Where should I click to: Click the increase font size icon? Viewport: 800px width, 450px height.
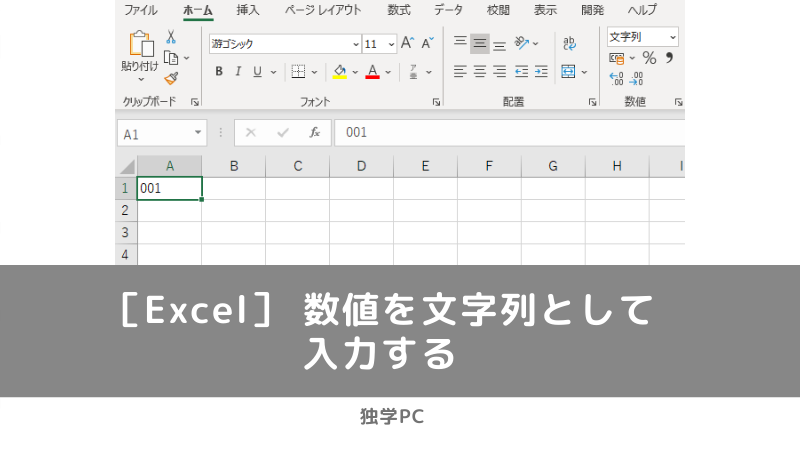coord(407,44)
